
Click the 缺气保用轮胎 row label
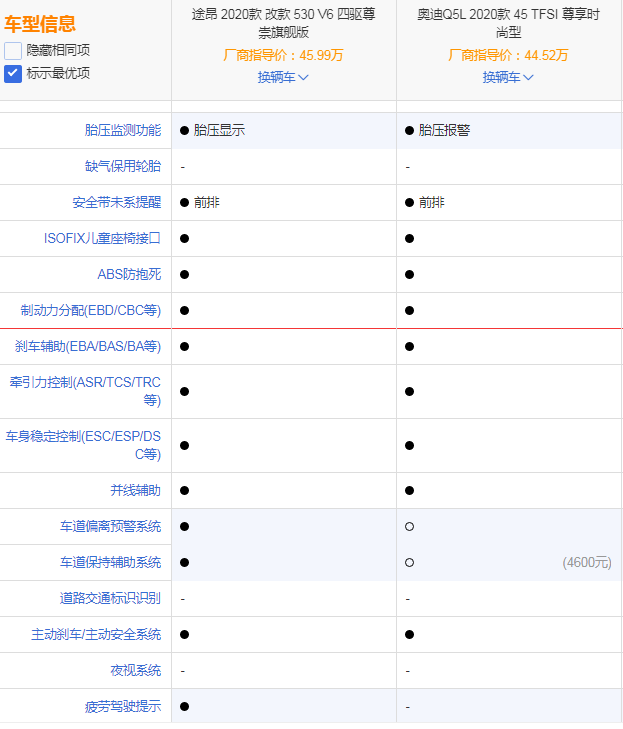122,166
